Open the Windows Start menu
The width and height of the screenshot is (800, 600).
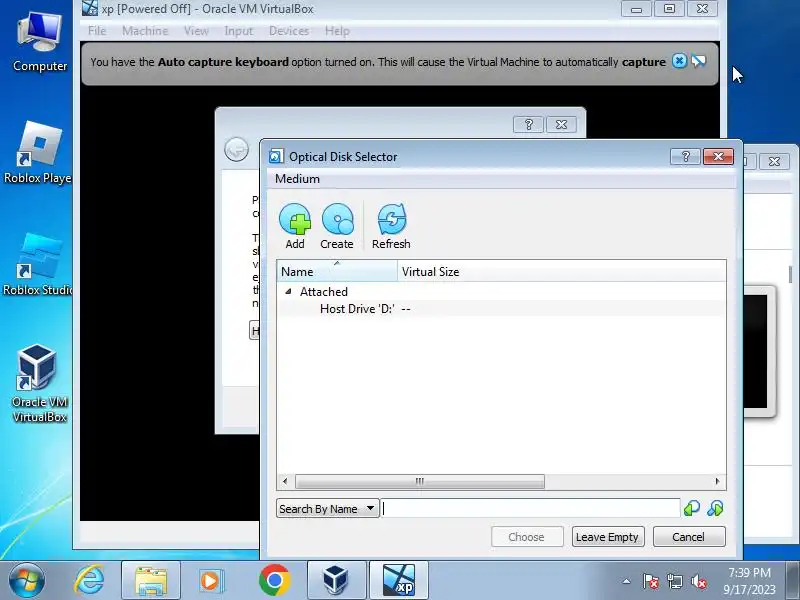[x=26, y=581]
